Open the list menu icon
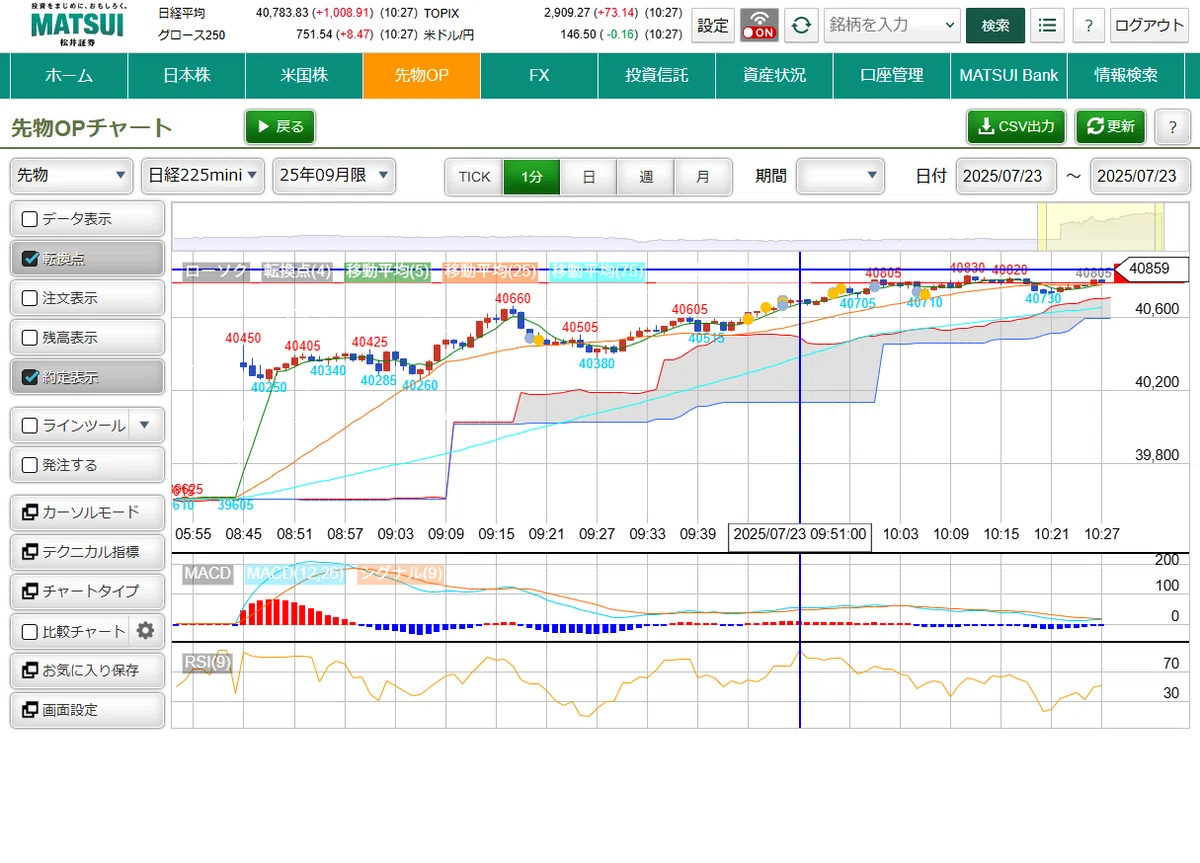This screenshot has height=863, width=1200. click(1047, 25)
